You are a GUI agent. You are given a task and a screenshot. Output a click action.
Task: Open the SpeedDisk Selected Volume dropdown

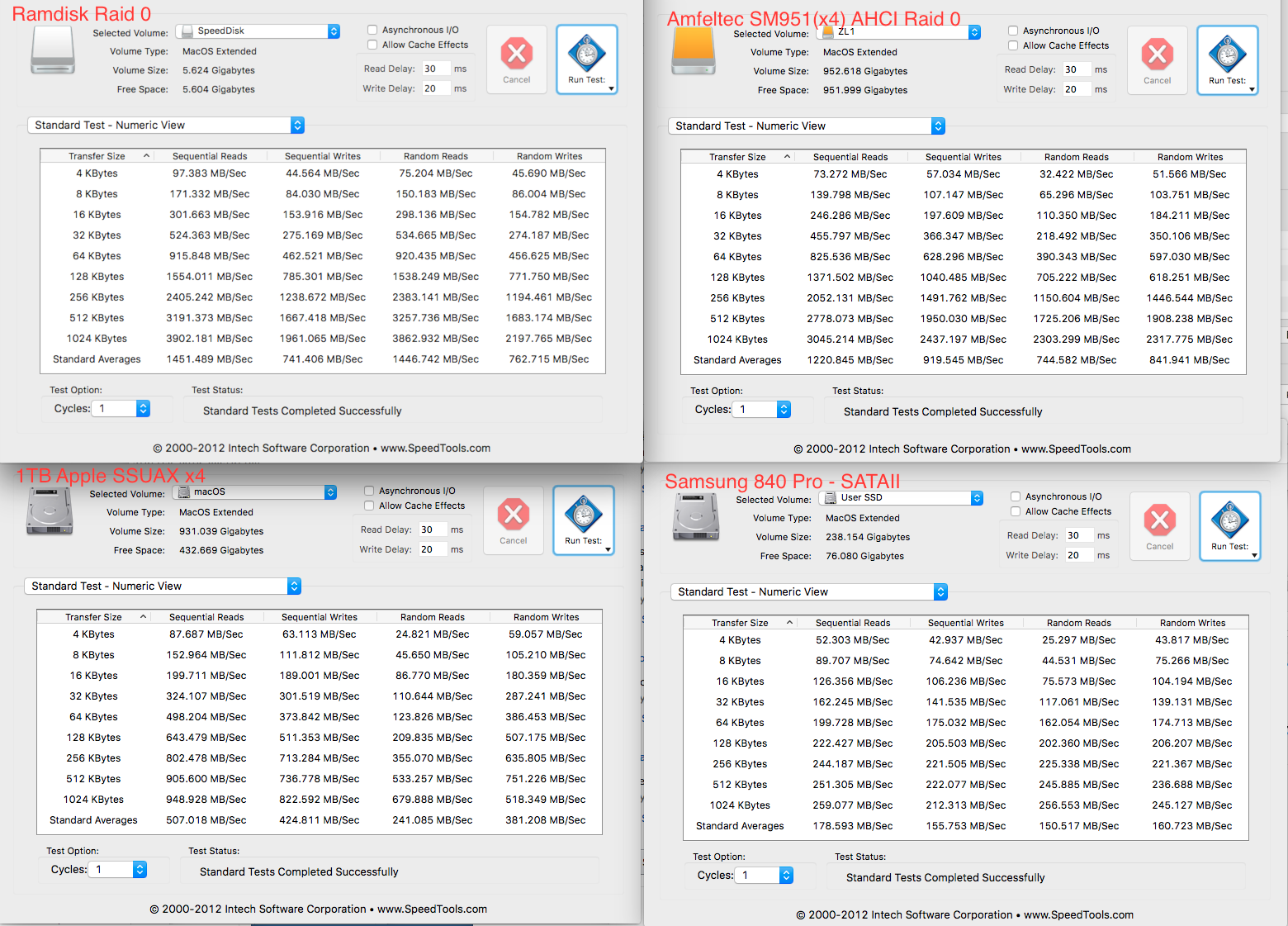point(258,31)
